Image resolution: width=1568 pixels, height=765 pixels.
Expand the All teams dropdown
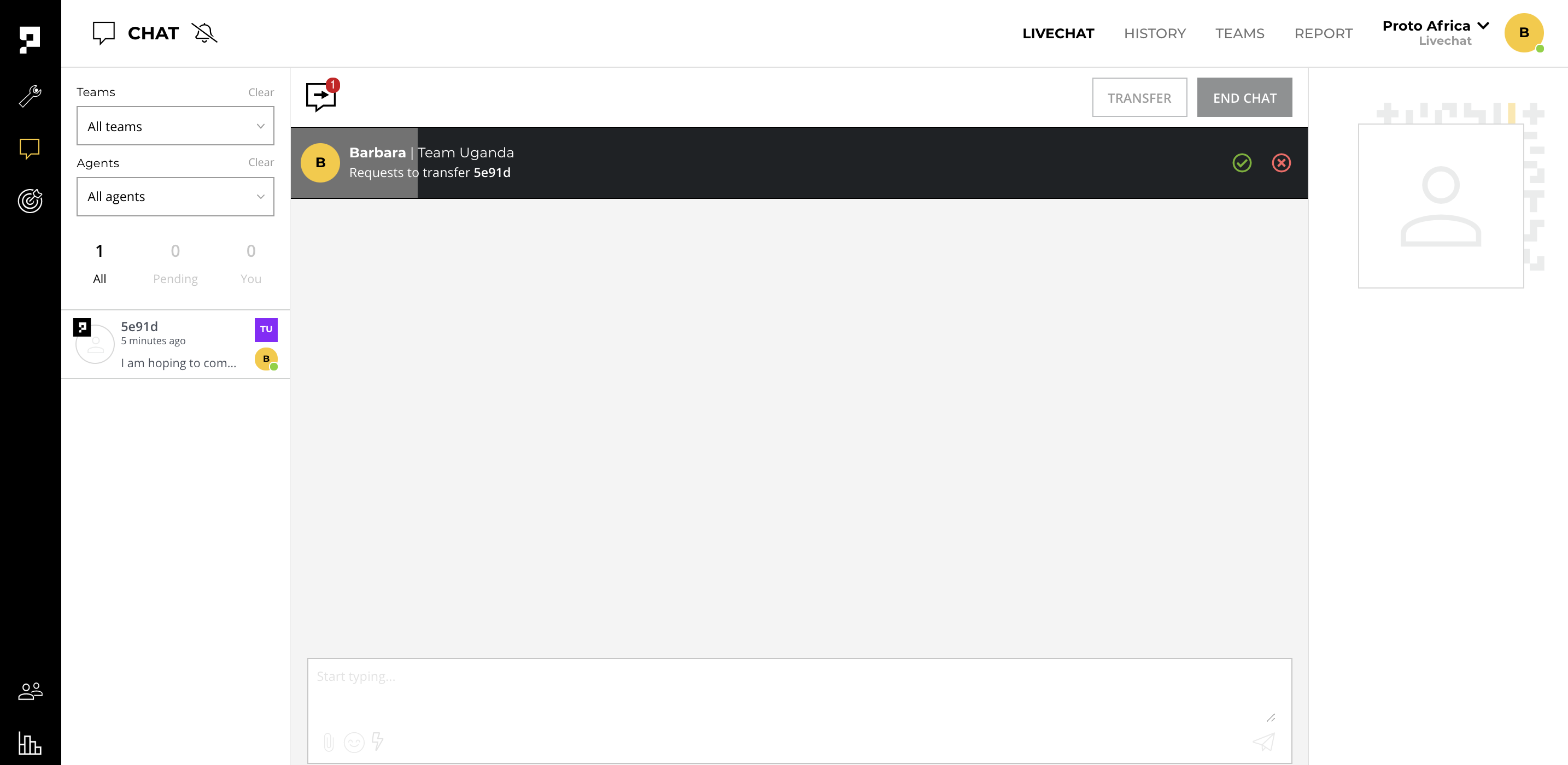[x=175, y=126]
